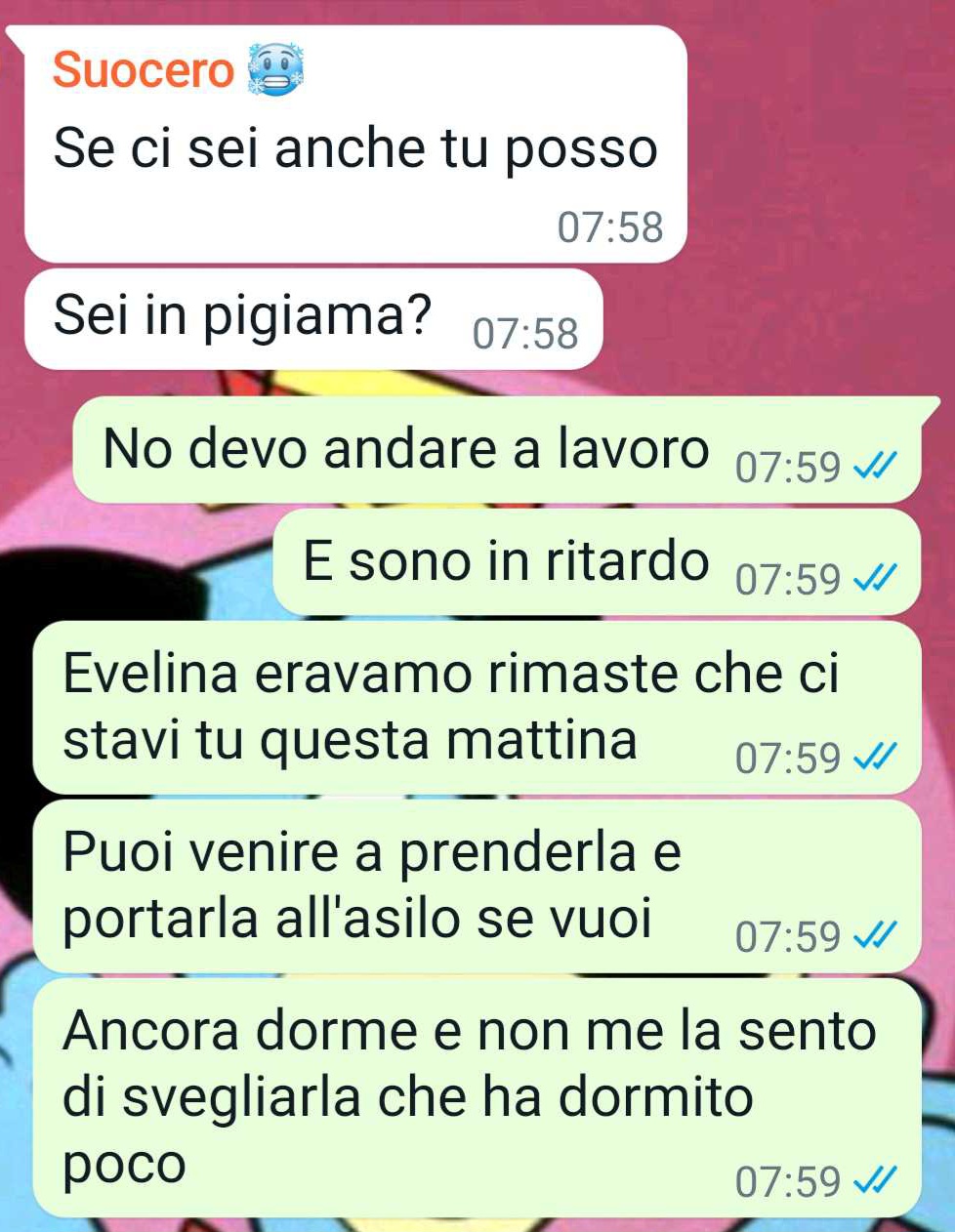Tap read checkmarks on "E sono in ritardo"
This screenshot has width=955, height=1232.
coord(875,580)
